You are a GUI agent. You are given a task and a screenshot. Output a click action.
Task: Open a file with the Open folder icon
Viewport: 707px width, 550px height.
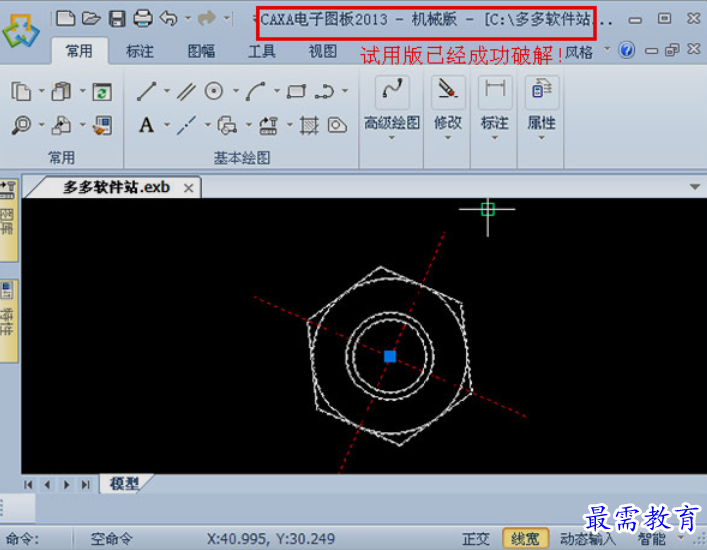[x=91, y=18]
